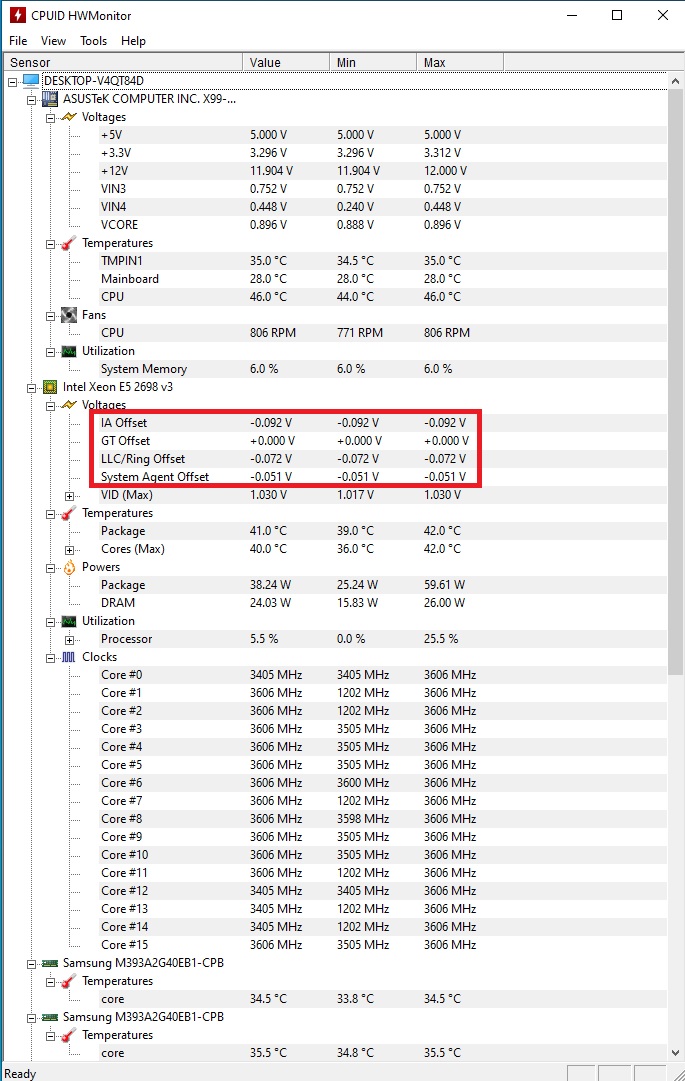Select the Mainboard temperature row
685x1081 pixels.
pyautogui.click(x=382, y=279)
